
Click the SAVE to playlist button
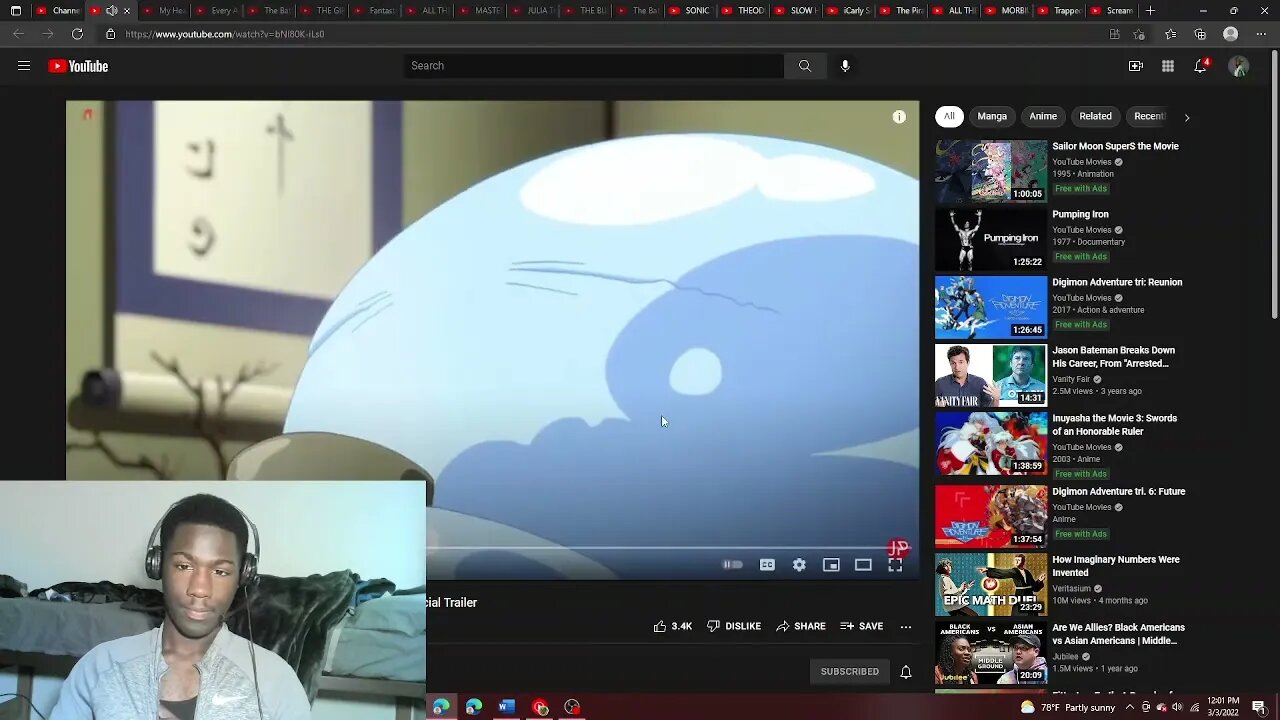[862, 626]
